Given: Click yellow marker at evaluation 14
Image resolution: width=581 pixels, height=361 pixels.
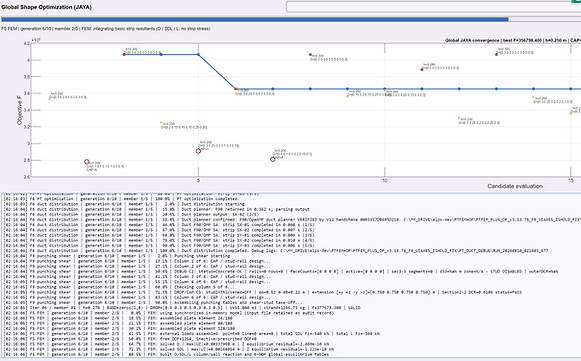Looking at the screenshot, I should (x=534, y=97).
